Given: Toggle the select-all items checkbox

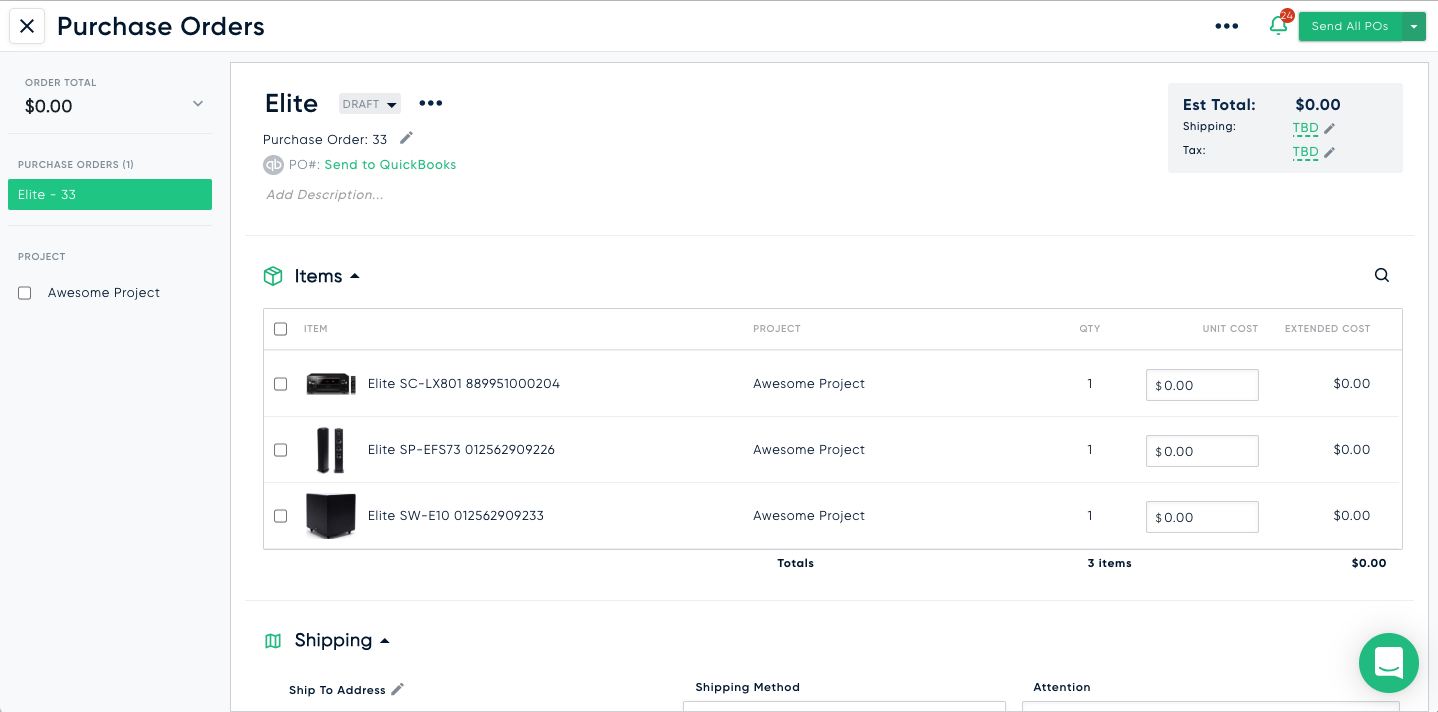Looking at the screenshot, I should (280, 329).
